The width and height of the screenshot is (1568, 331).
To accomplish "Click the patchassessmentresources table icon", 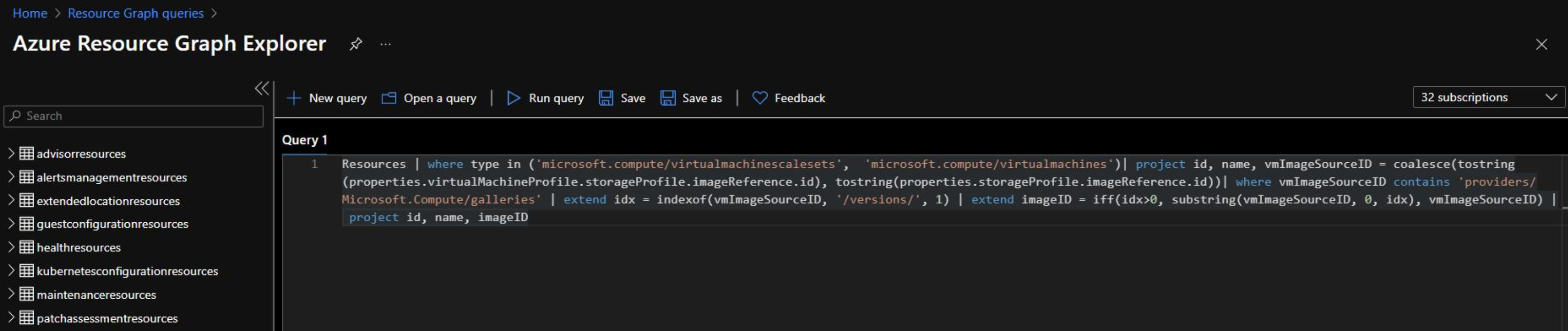I will (26, 317).
